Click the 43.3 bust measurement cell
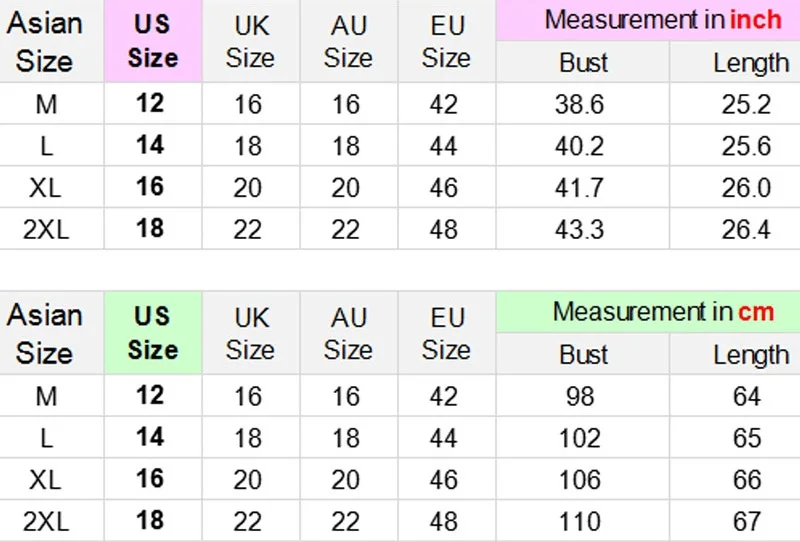 coord(580,229)
